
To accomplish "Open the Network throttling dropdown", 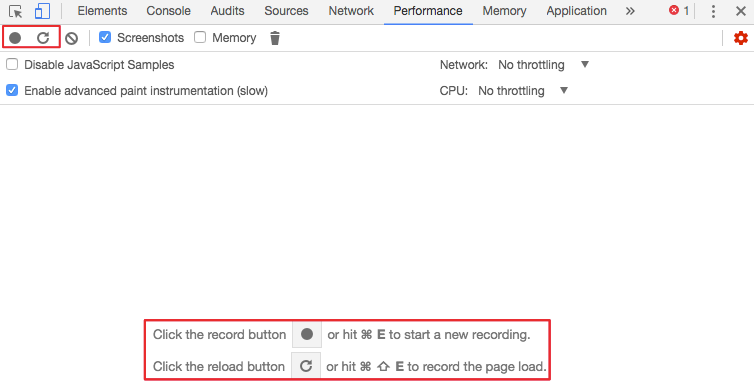I will [x=543, y=64].
